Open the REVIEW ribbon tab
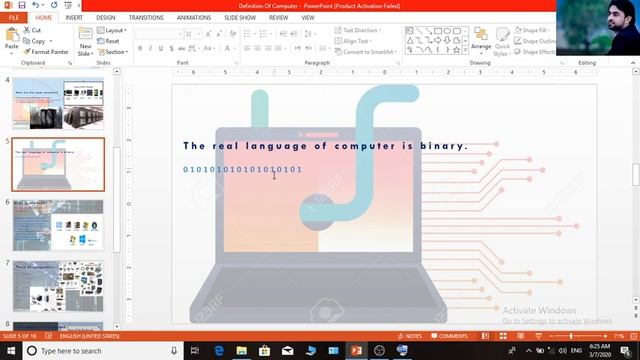Viewport: 640px width, 360px height. (x=278, y=18)
